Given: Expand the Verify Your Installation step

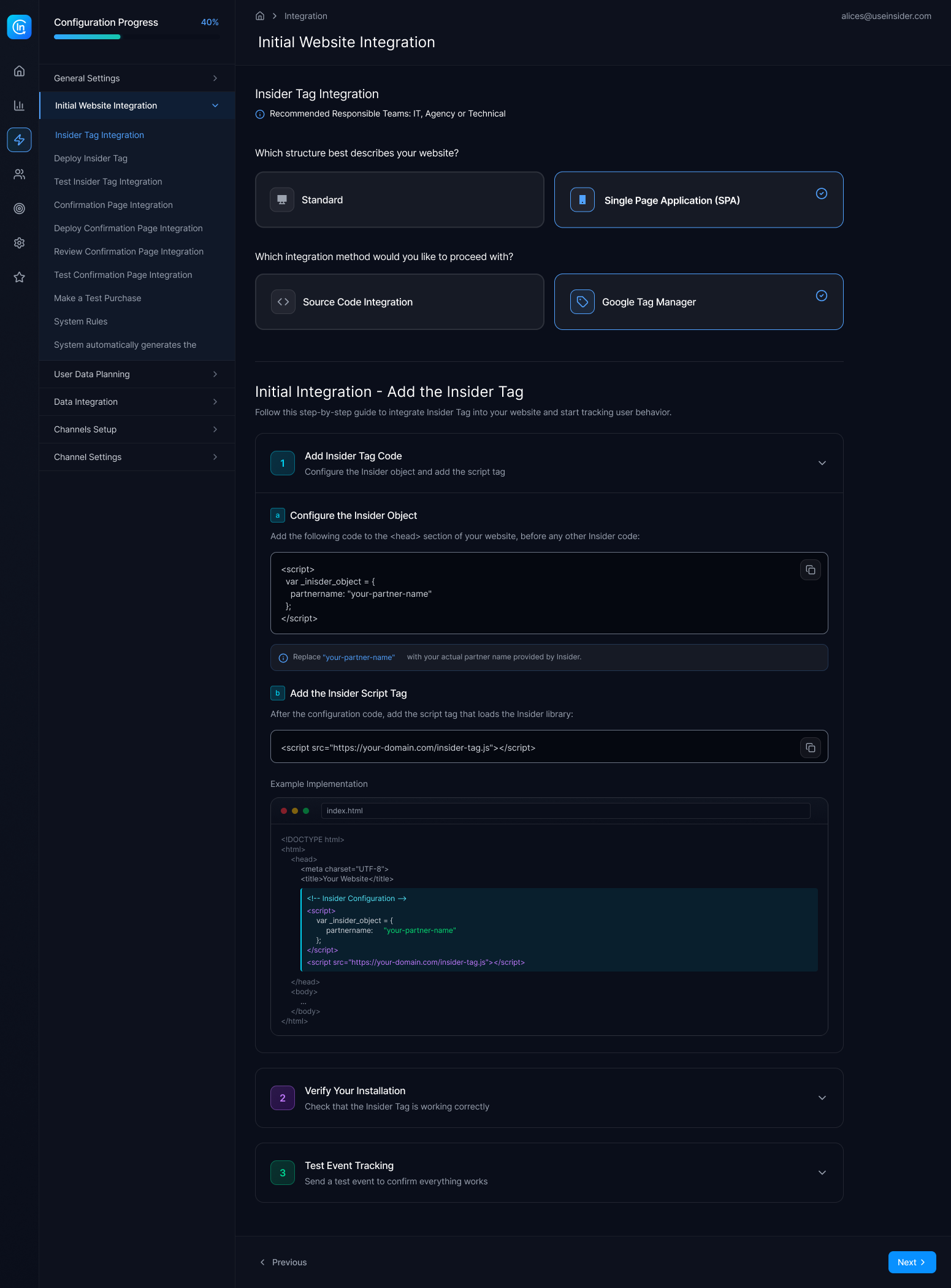Looking at the screenshot, I should tap(822, 1098).
